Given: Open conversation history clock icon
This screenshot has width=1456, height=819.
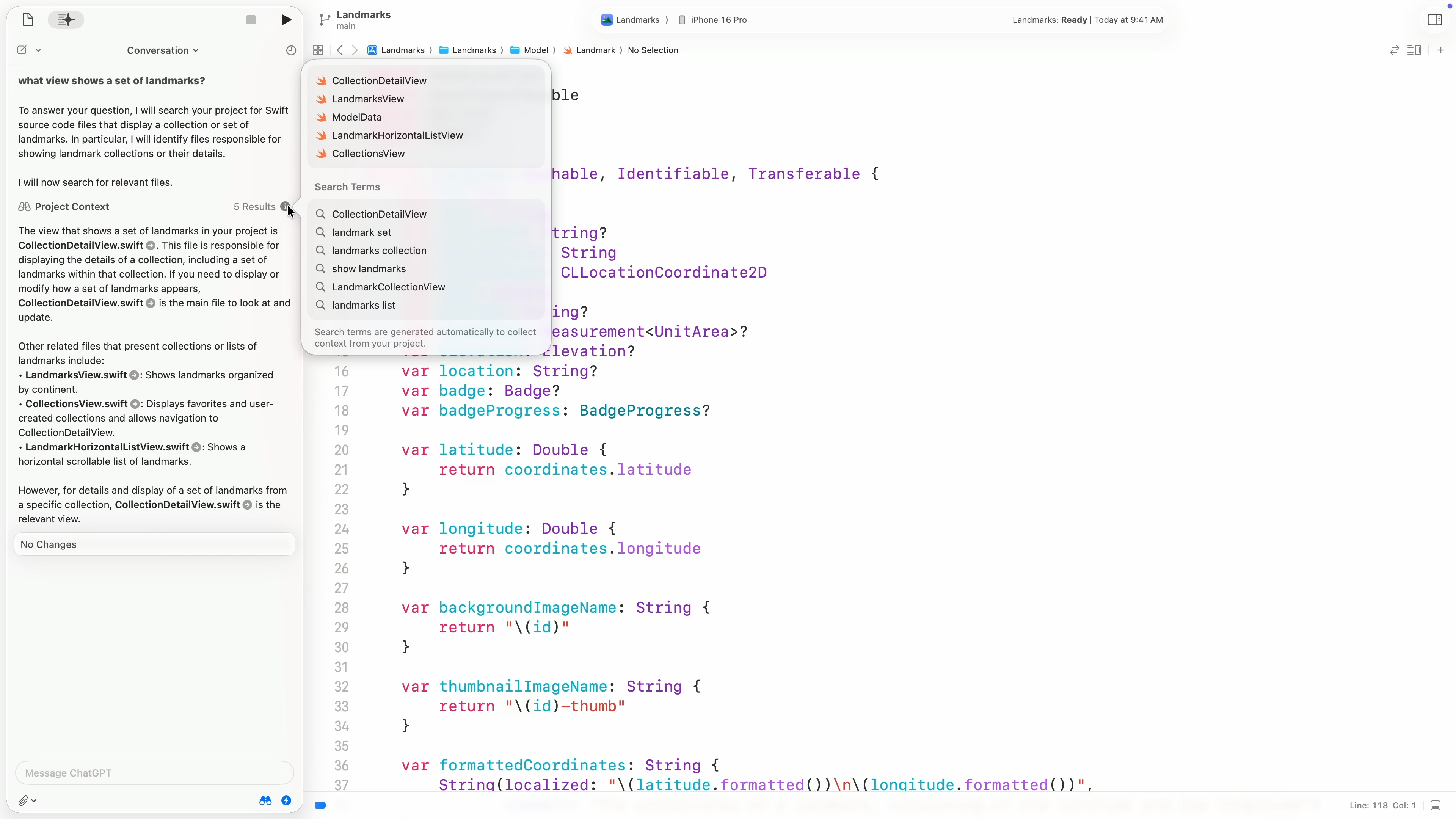Looking at the screenshot, I should click(291, 50).
